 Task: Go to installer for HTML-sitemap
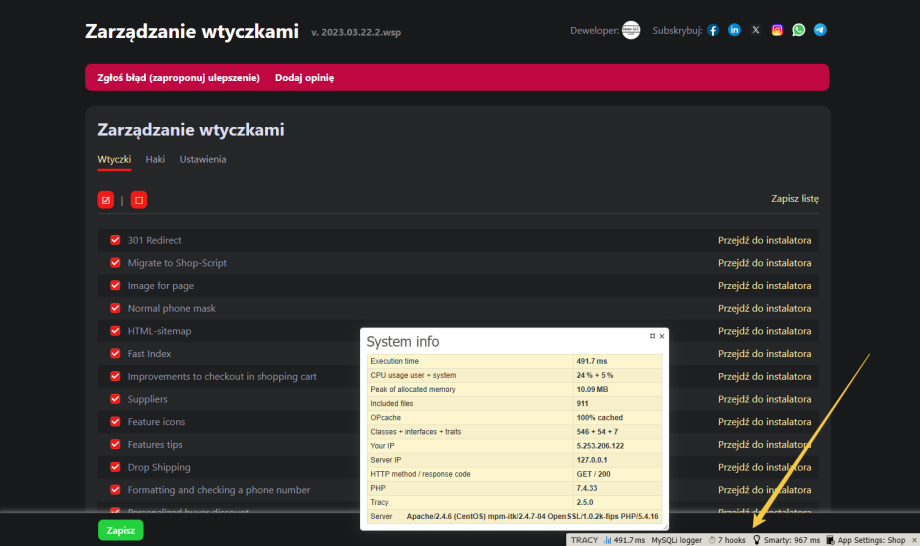point(765,331)
